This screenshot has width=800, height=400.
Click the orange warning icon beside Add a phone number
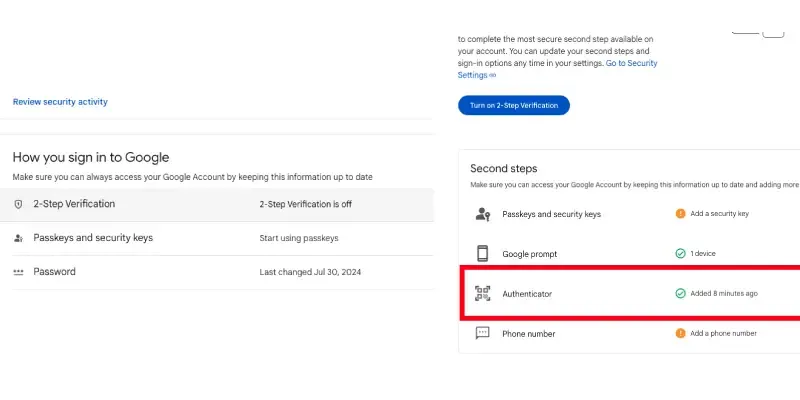(680, 333)
